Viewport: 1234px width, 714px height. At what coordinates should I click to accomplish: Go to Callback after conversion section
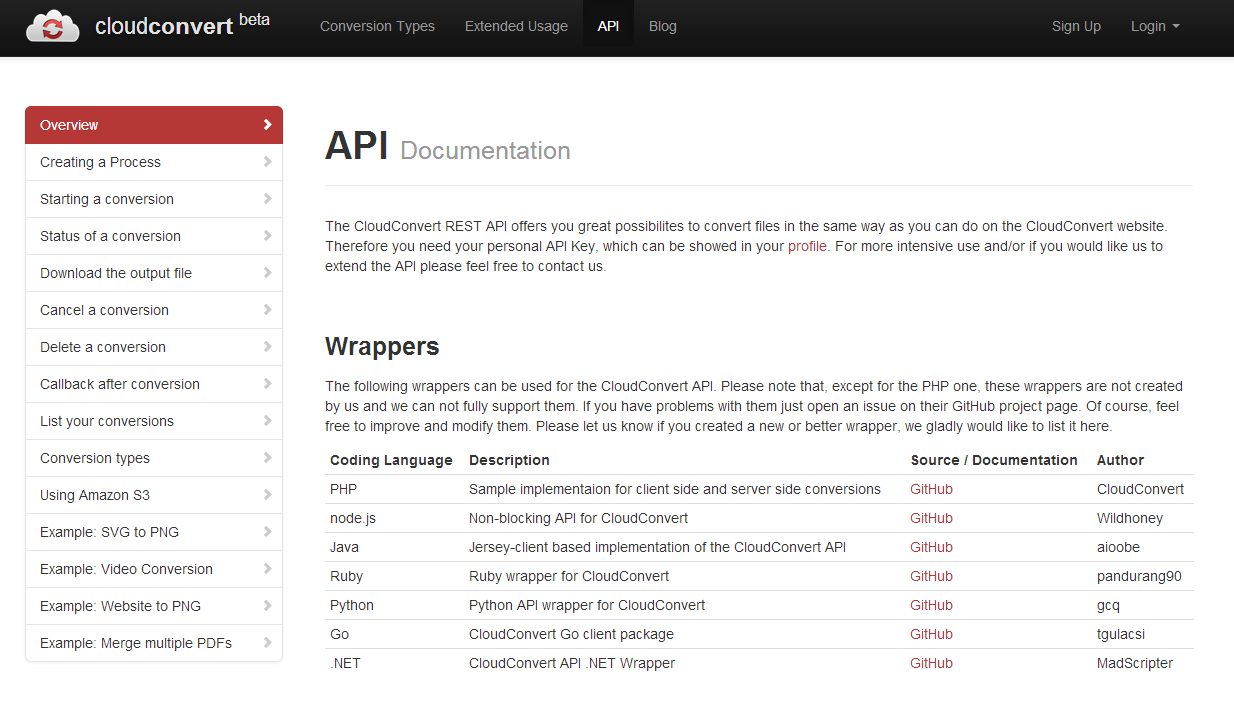pyautogui.click(x=120, y=384)
